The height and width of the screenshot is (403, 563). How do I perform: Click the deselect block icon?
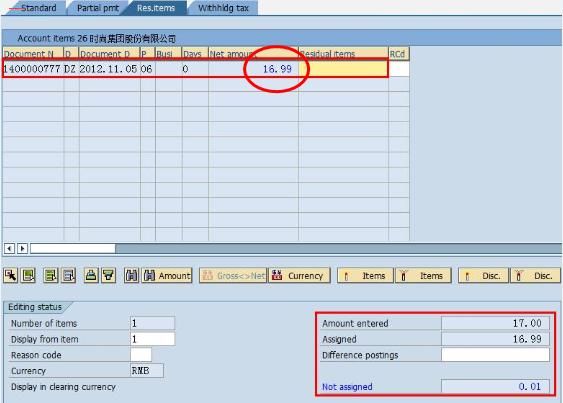point(69,275)
